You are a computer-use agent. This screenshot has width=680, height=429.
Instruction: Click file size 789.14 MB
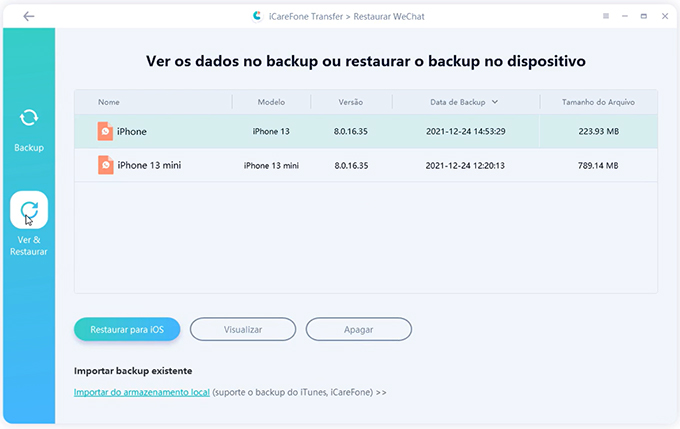(598, 165)
